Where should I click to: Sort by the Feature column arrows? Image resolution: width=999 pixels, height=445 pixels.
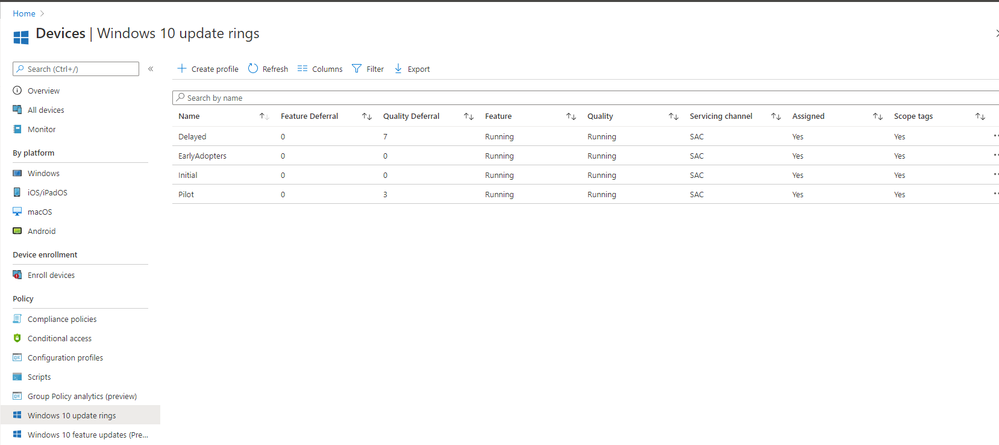click(571, 116)
